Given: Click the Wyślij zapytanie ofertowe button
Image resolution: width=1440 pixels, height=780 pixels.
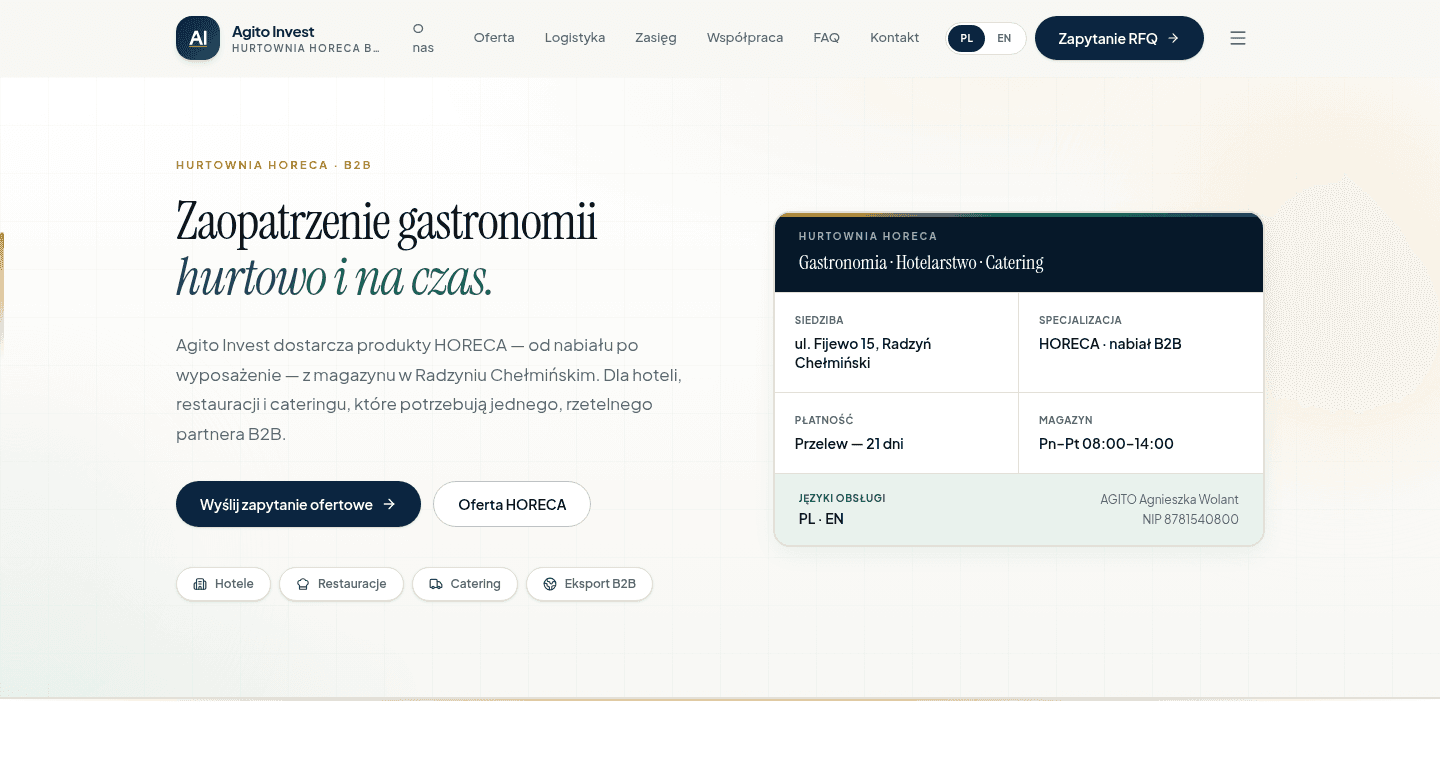Looking at the screenshot, I should 298,504.
